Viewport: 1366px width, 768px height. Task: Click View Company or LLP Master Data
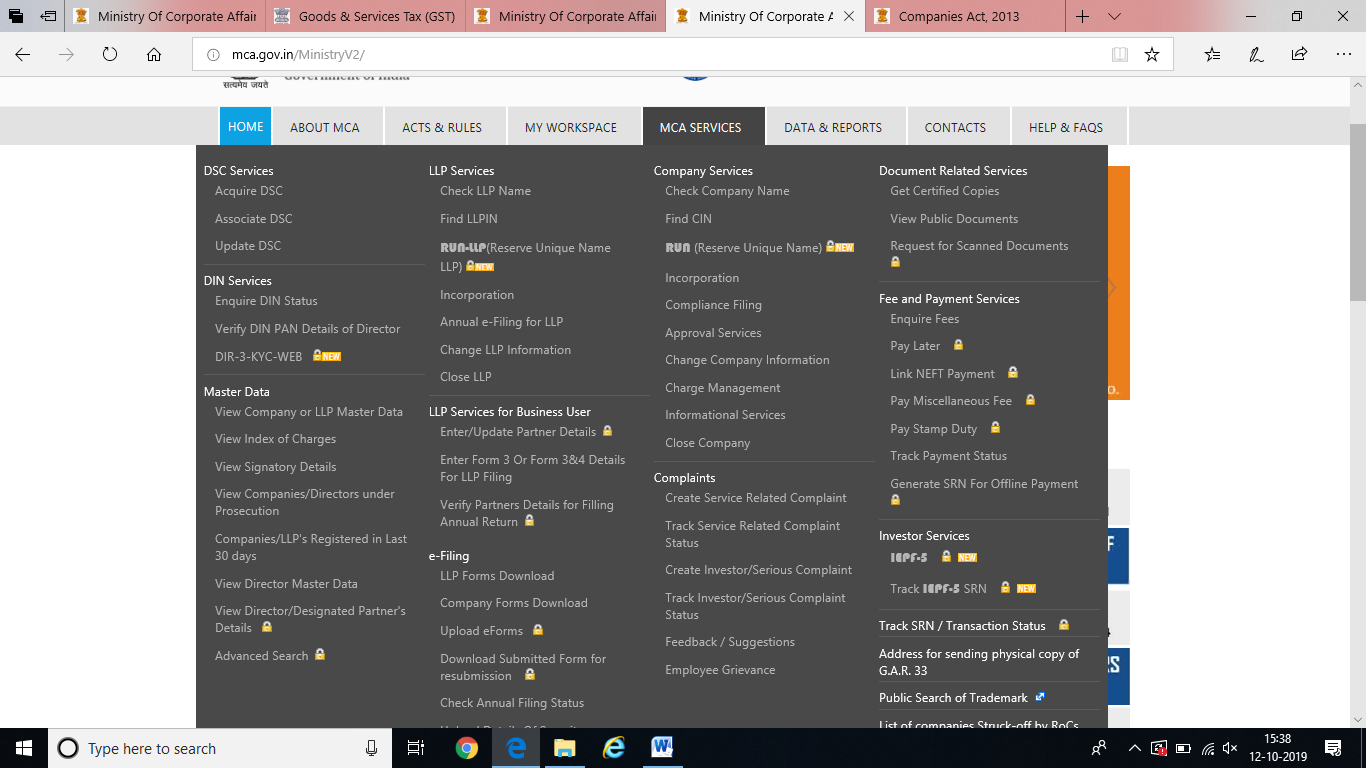pyautogui.click(x=308, y=412)
